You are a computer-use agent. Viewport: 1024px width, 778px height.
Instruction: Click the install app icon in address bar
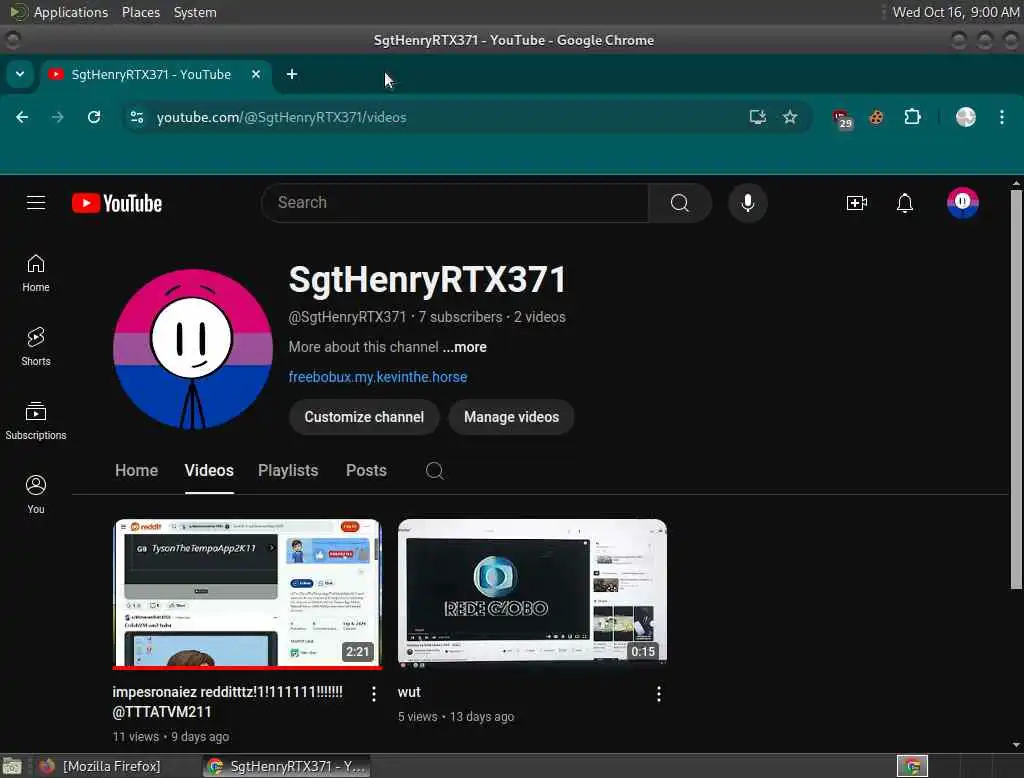click(758, 117)
